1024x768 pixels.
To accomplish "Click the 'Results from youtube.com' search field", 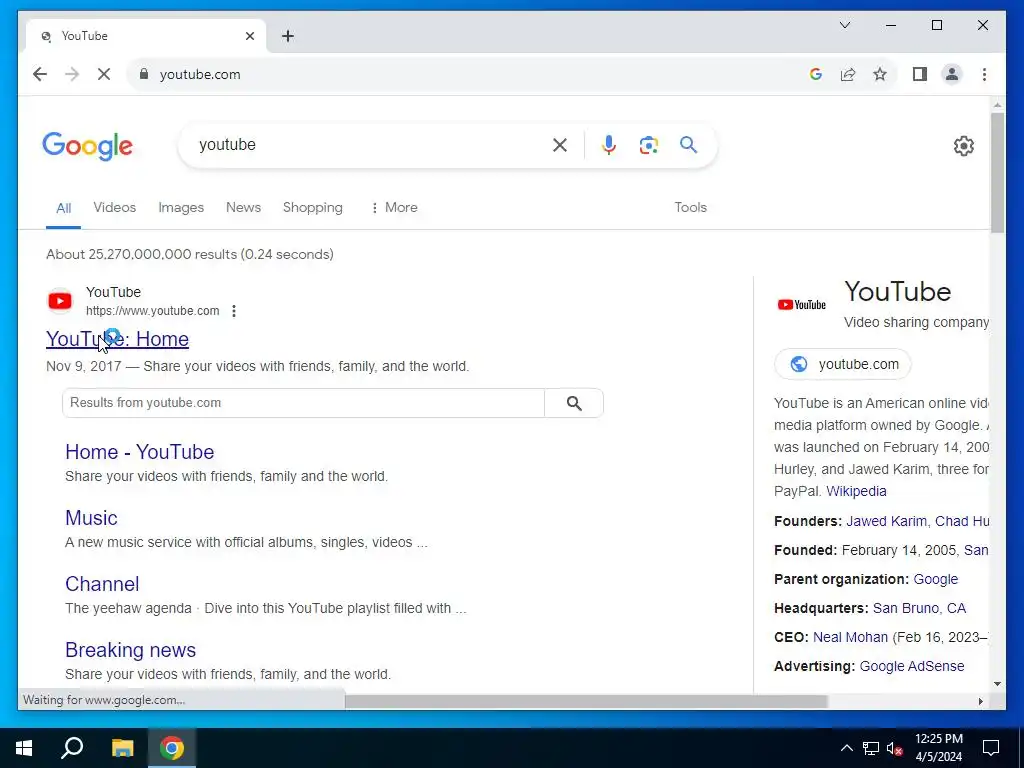I will [303, 403].
